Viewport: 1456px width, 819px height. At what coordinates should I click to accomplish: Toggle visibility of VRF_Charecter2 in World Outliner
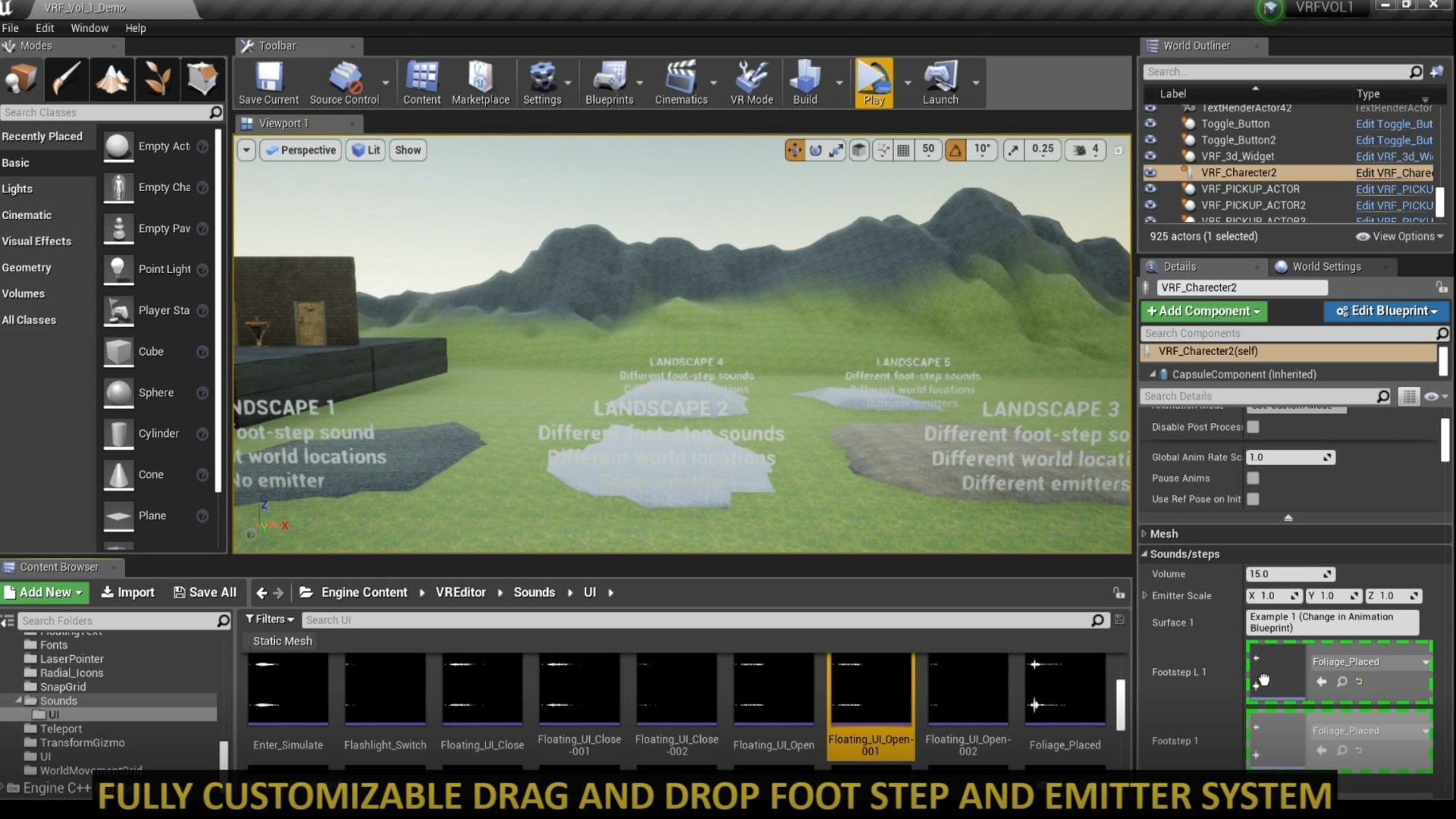1150,172
